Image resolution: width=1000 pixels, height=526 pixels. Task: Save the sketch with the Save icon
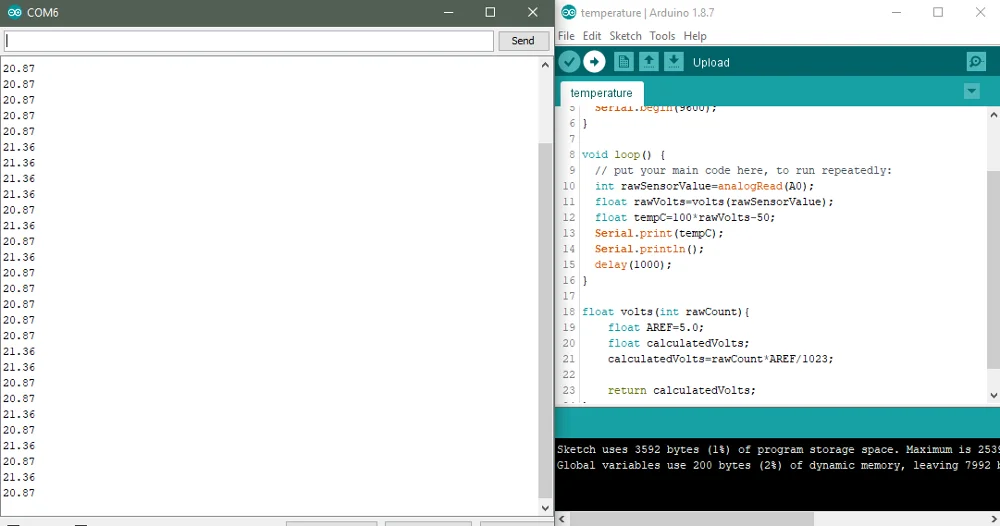tap(673, 62)
